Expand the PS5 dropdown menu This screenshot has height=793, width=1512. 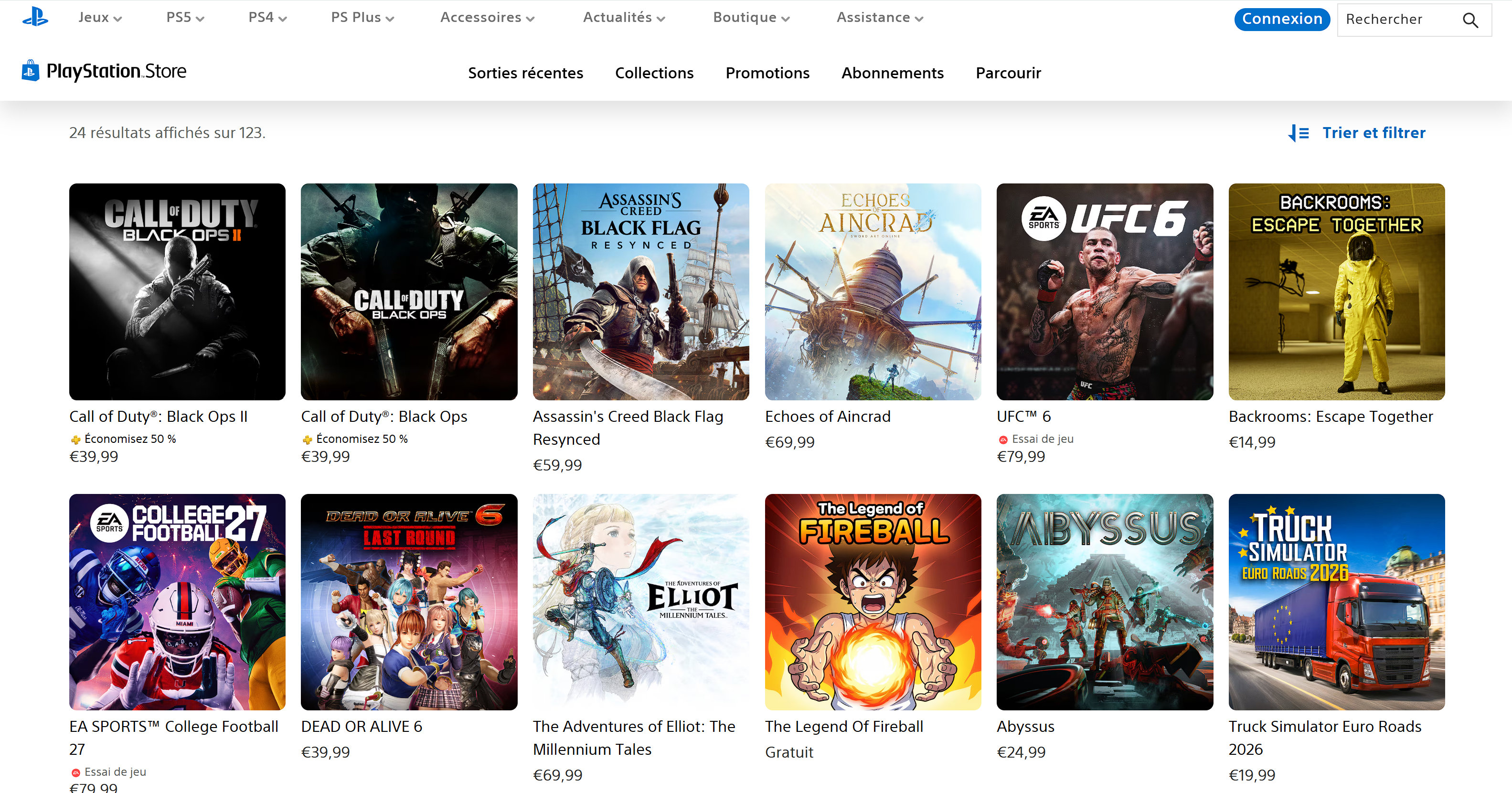pyautogui.click(x=185, y=18)
